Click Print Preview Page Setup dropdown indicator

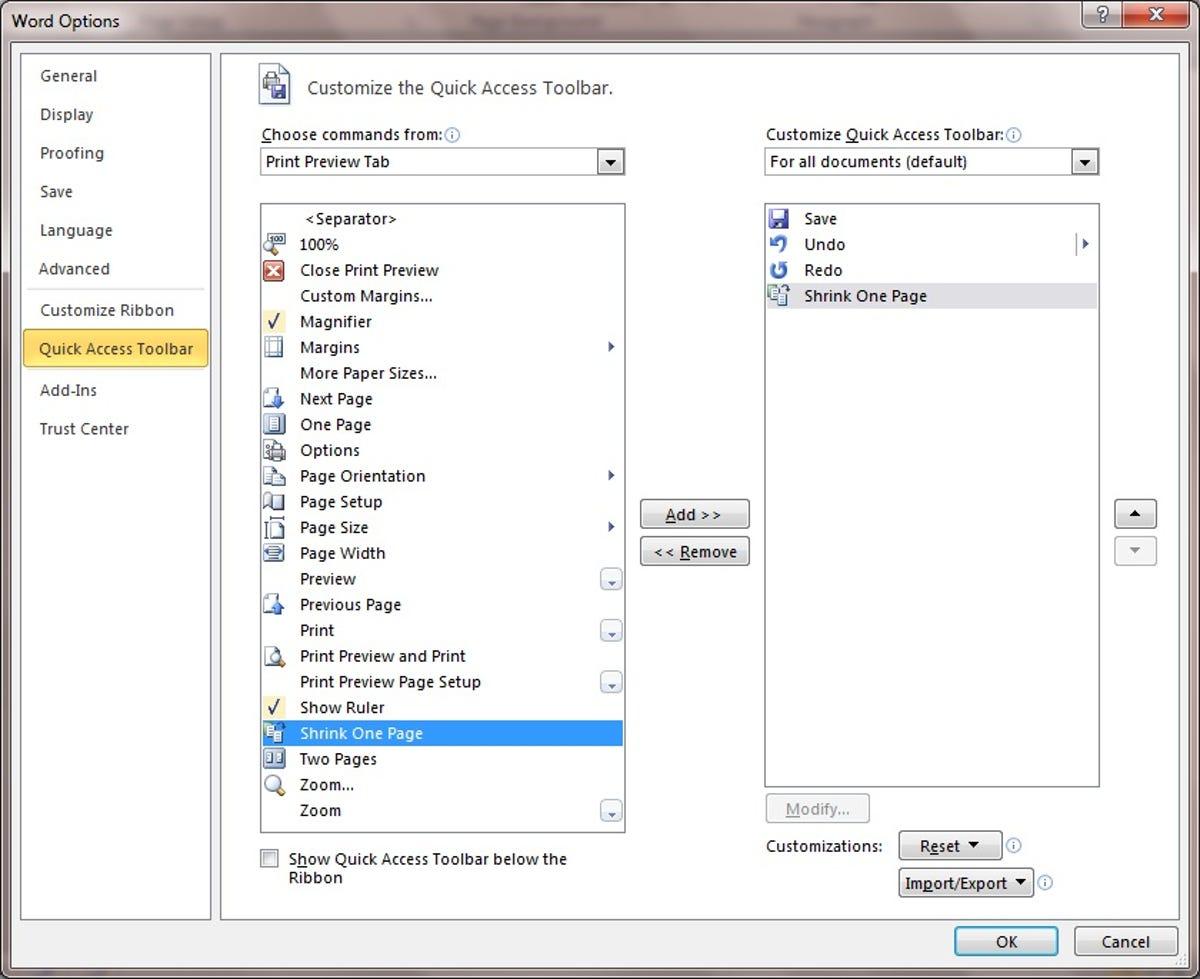coord(611,683)
